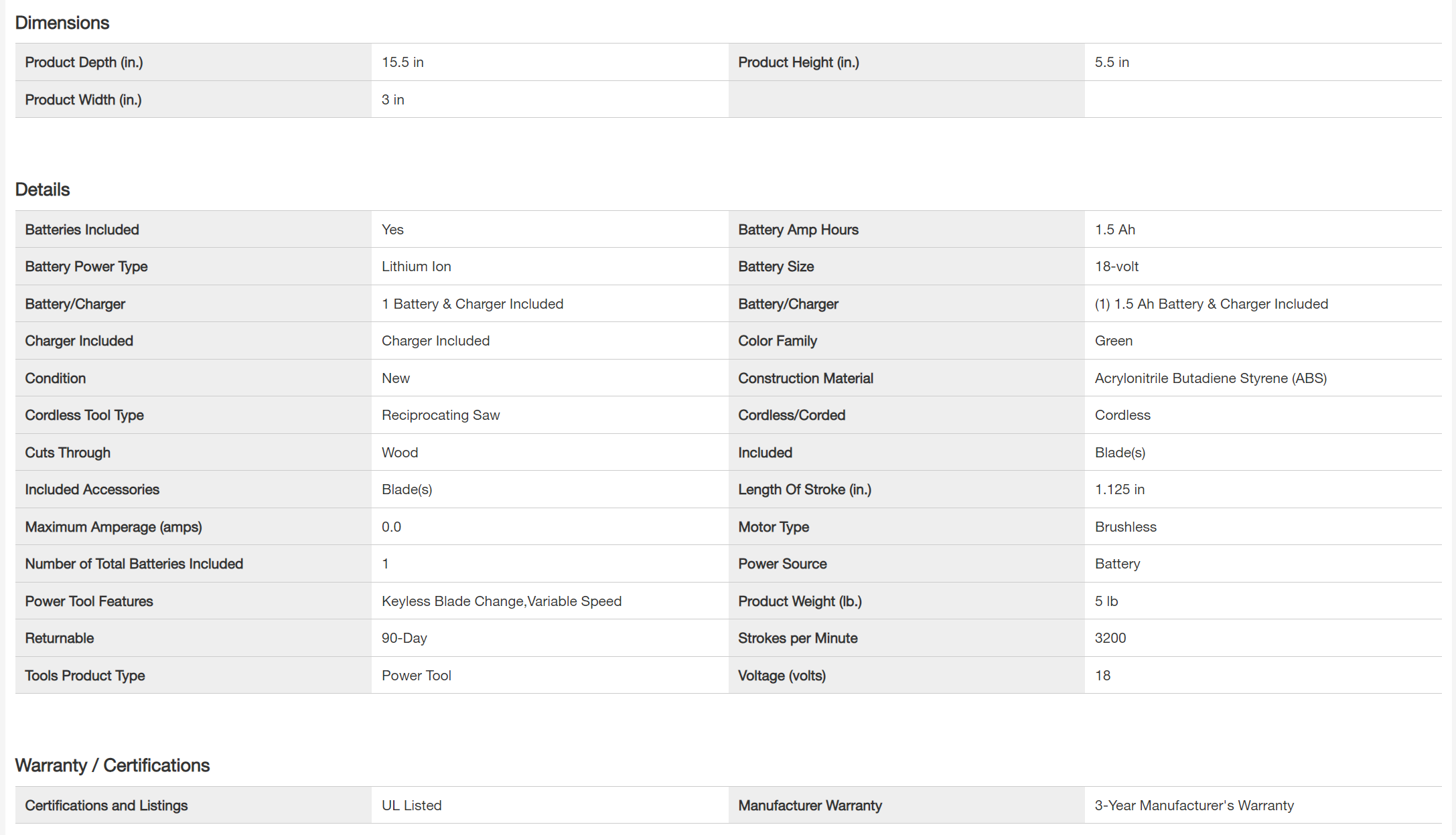
Task: Click the Cuts Through label
Action: point(68,453)
